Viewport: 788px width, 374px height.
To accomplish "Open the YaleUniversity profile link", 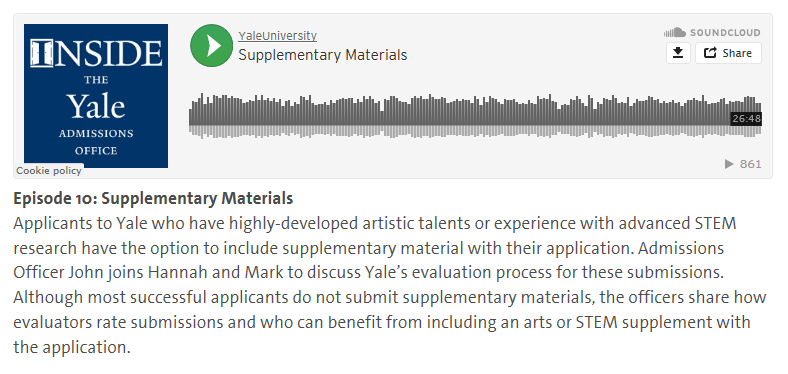I will coord(277,36).
